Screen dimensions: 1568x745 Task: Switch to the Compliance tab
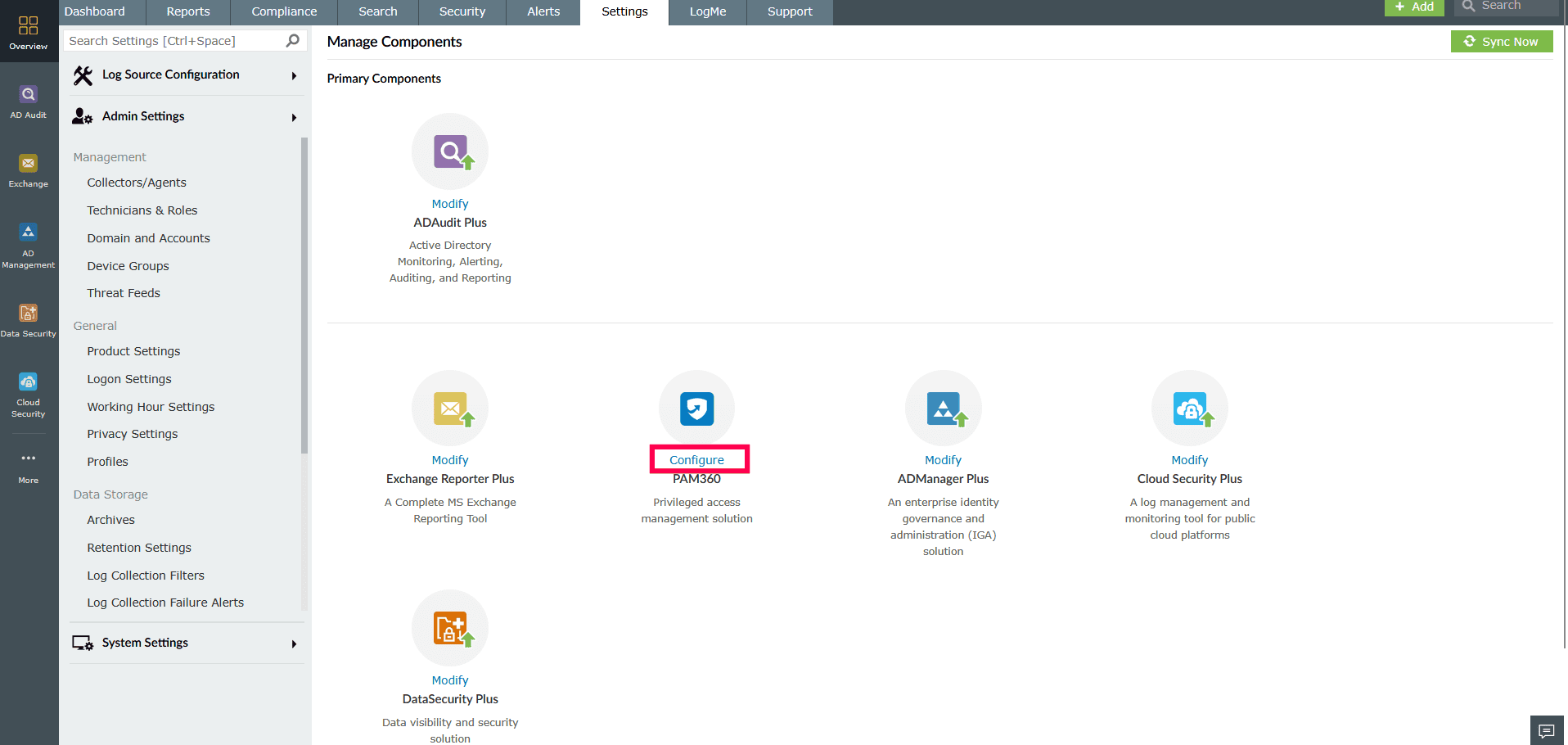pyautogui.click(x=284, y=11)
